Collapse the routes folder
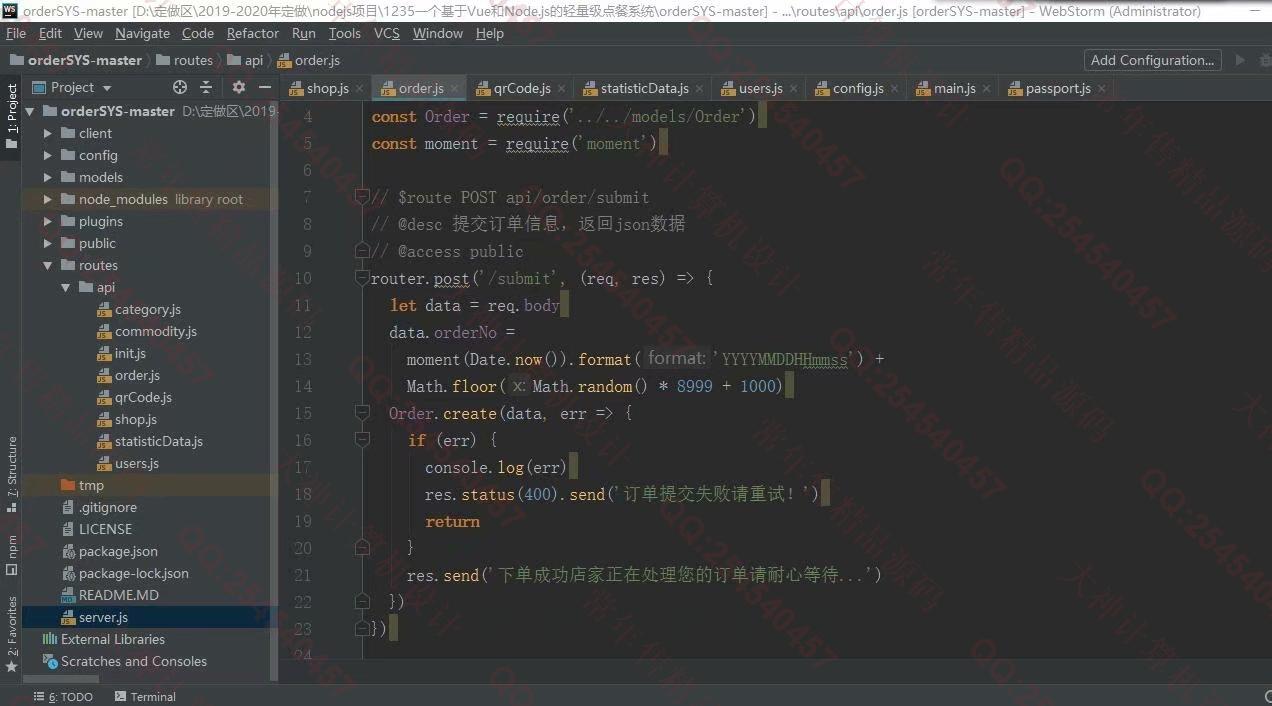 [47, 265]
